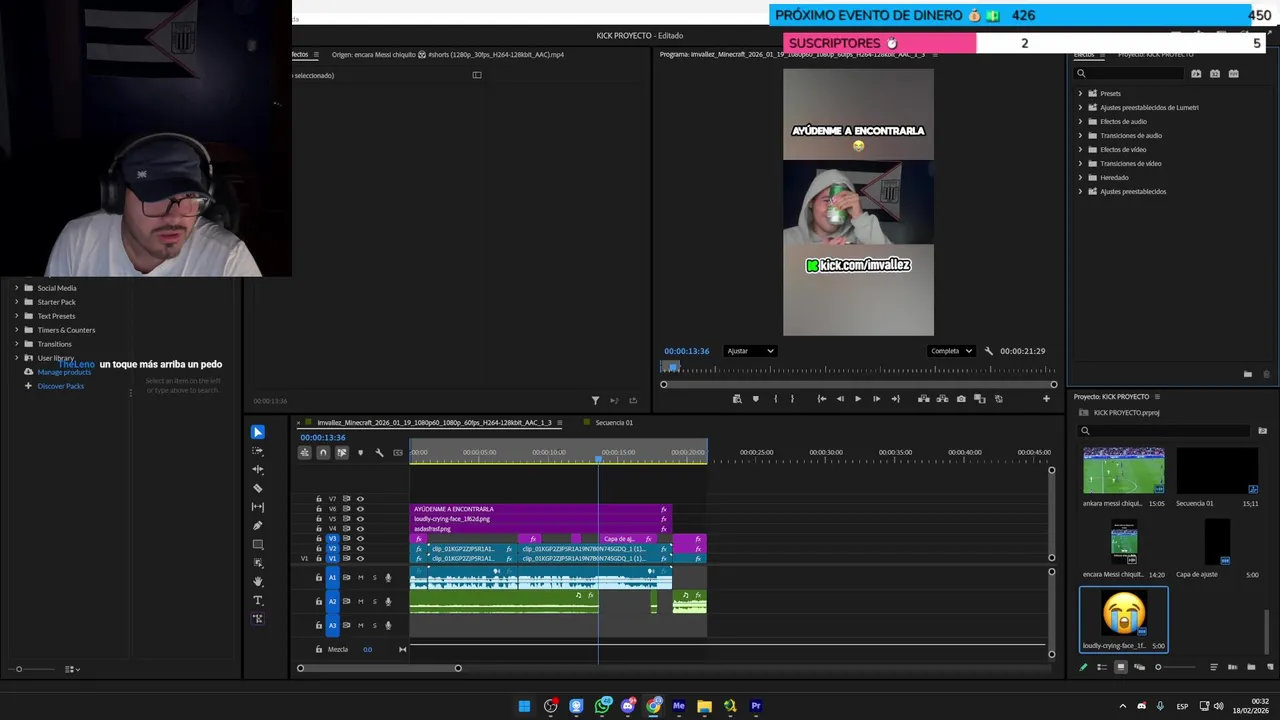Select the Rectangle shape tool
This screenshot has width=1280, height=720.
pos(258,545)
